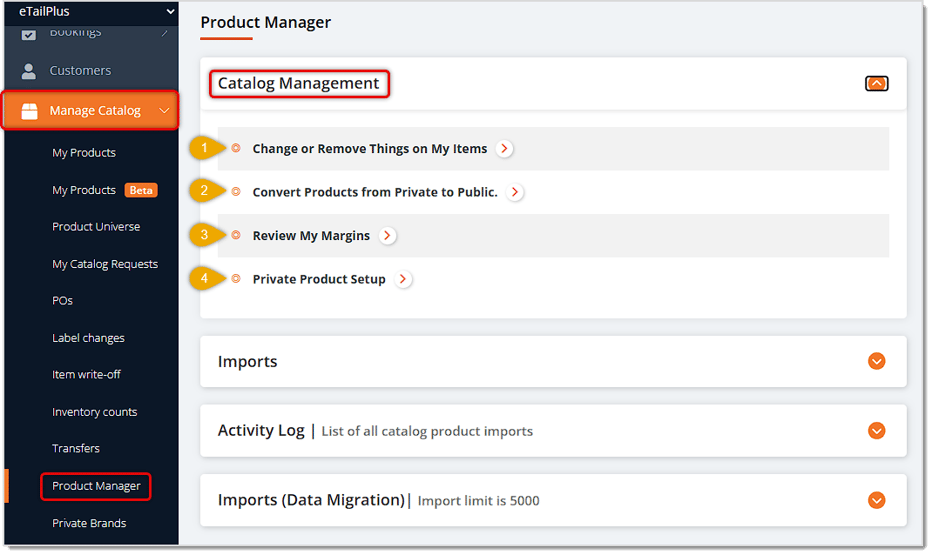Click the Imports section heading
The height and width of the screenshot is (555, 932).
point(247,361)
